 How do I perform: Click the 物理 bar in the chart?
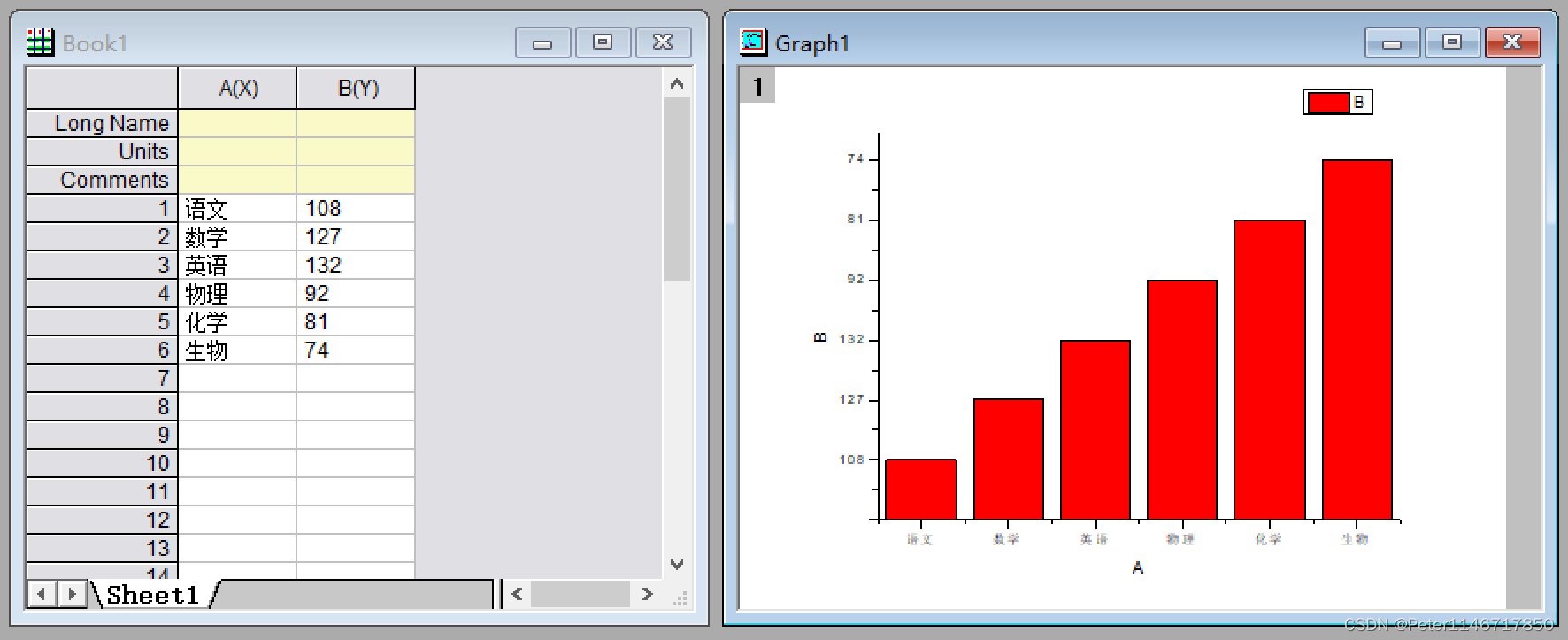coord(1182,400)
